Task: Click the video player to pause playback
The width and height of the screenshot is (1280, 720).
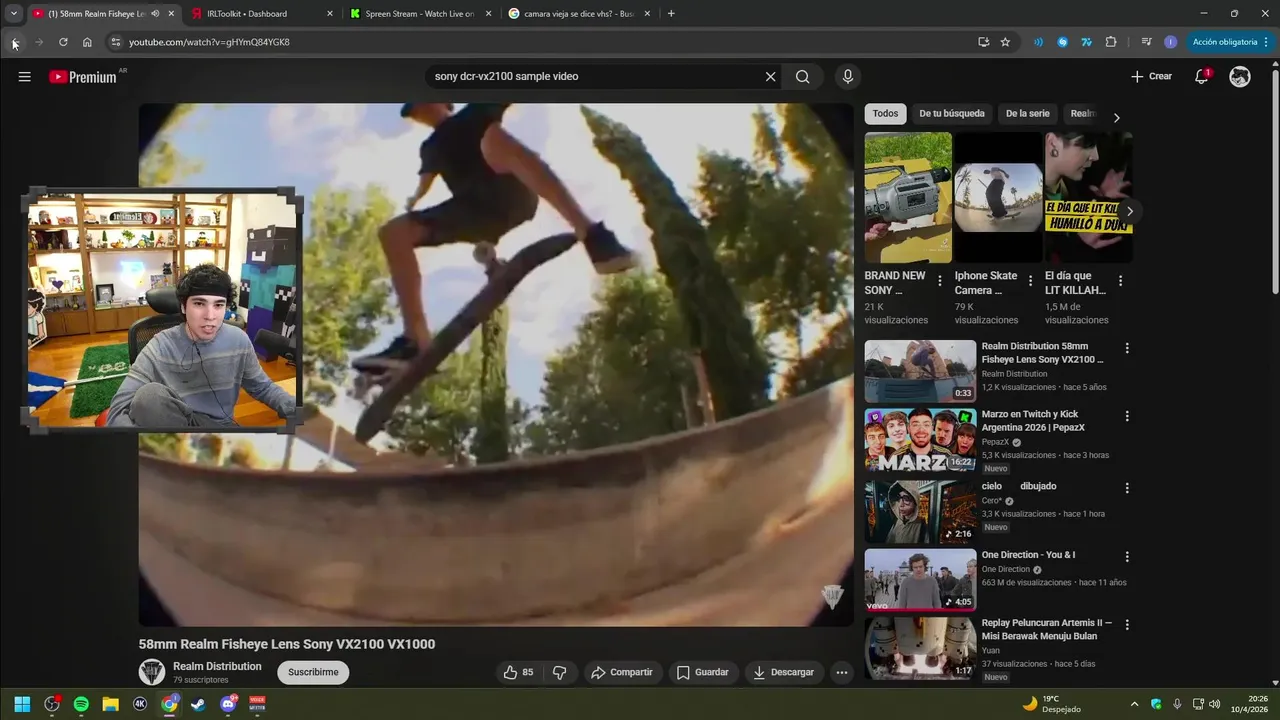Action: click(496, 365)
